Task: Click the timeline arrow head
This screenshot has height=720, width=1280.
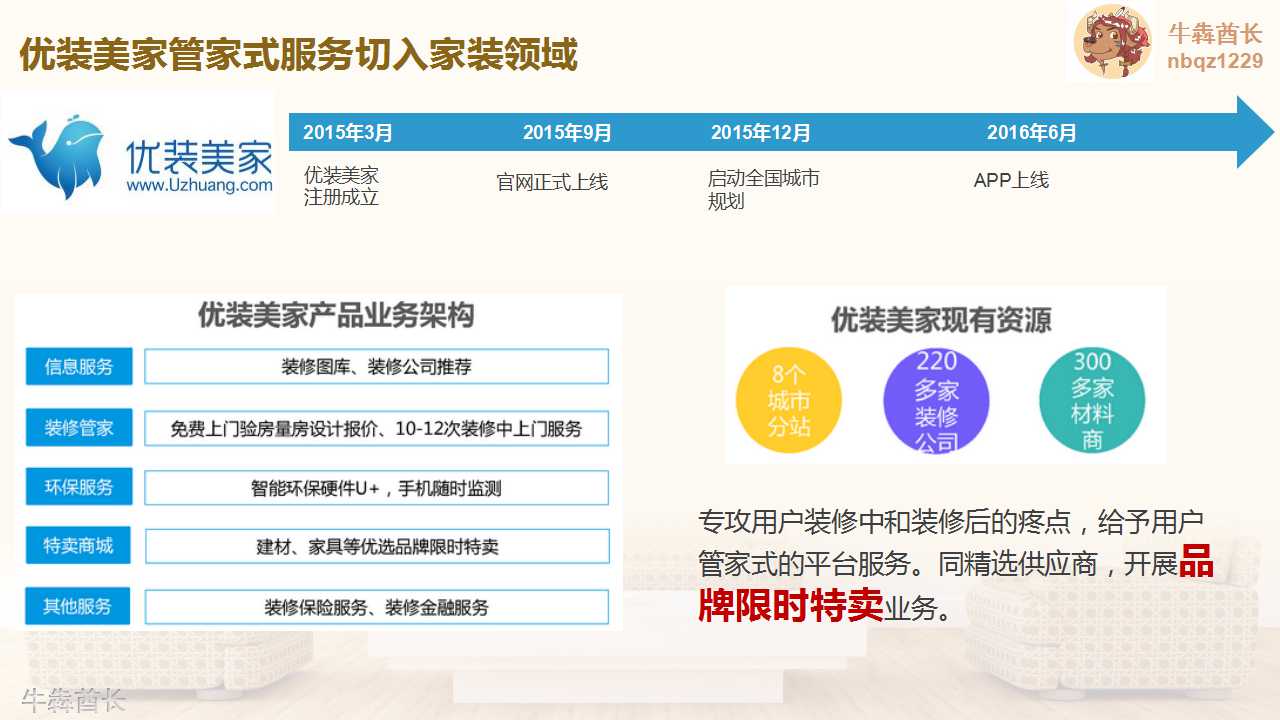Action: click(1256, 132)
